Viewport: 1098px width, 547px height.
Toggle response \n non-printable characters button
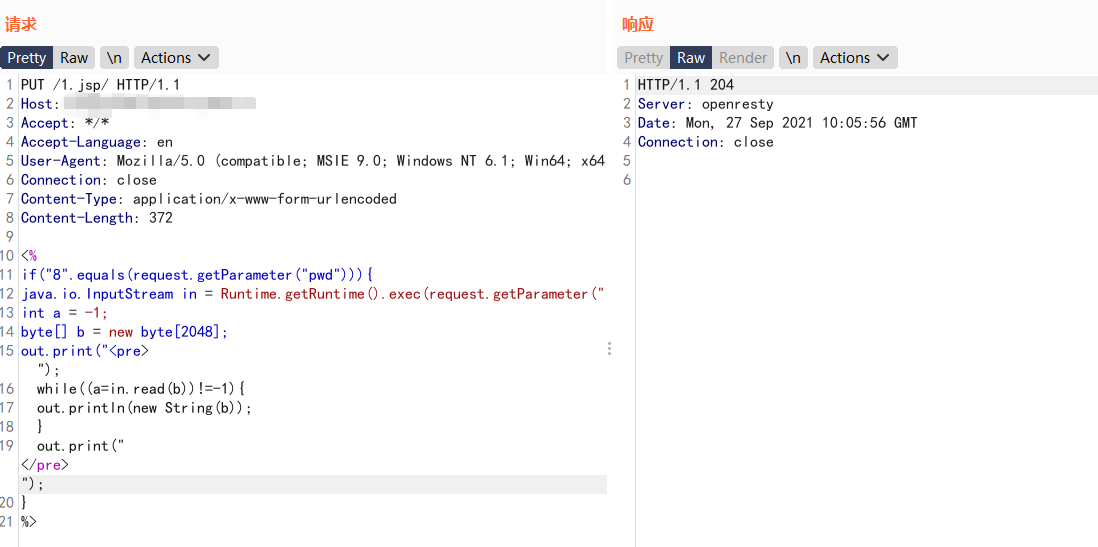tap(793, 57)
